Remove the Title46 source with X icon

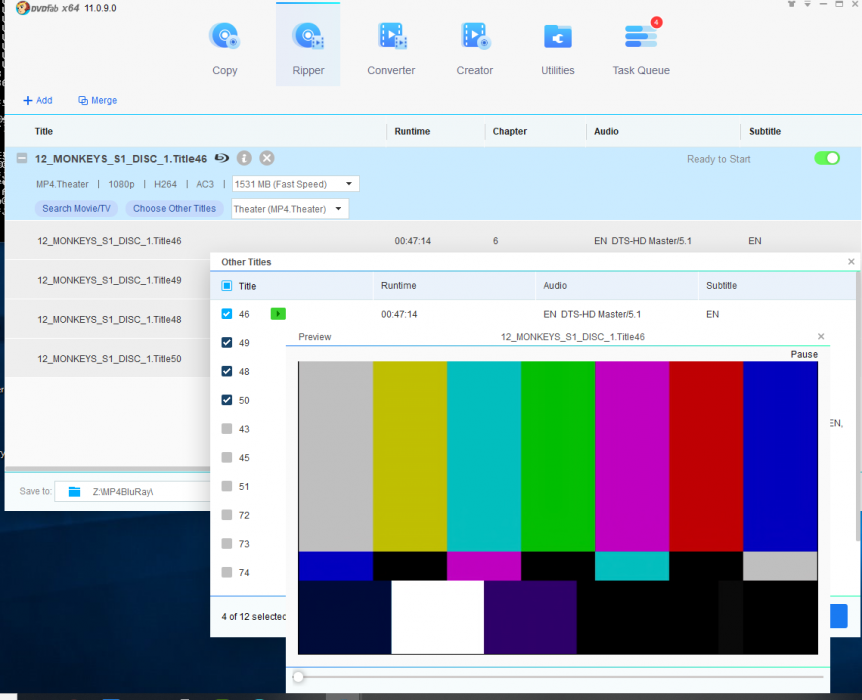[267, 158]
